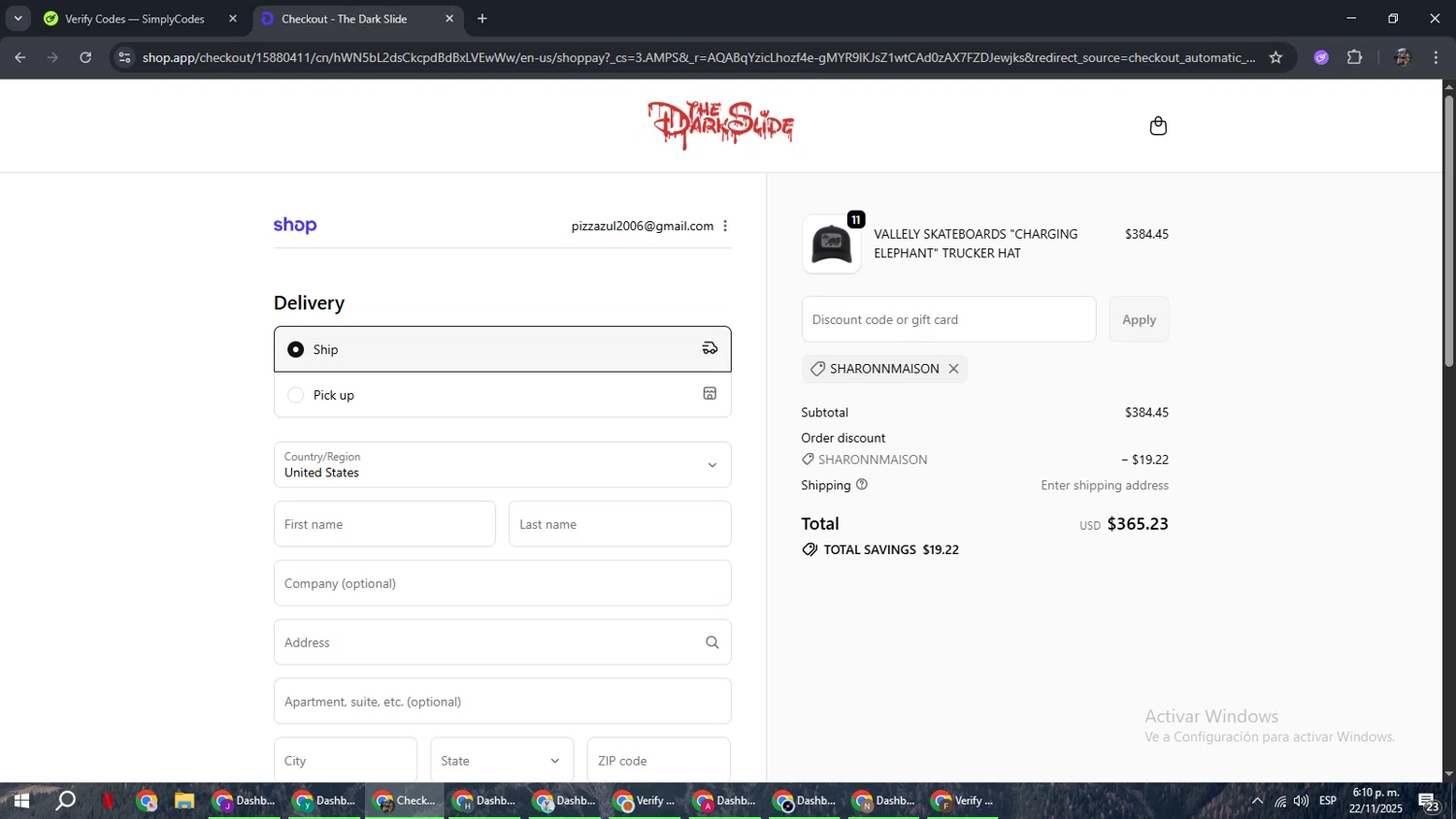Click the ZIP code field
The width and height of the screenshot is (1456, 819).
click(x=659, y=761)
